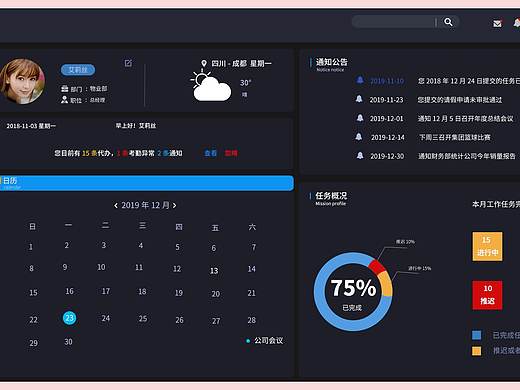Screen dimensions: 520x390
Task: Select date 29 in the calendar
Action: [33, 343]
